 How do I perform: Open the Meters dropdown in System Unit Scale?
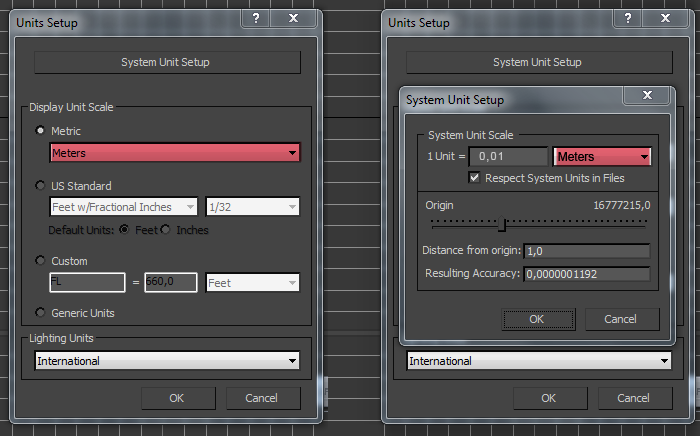602,157
